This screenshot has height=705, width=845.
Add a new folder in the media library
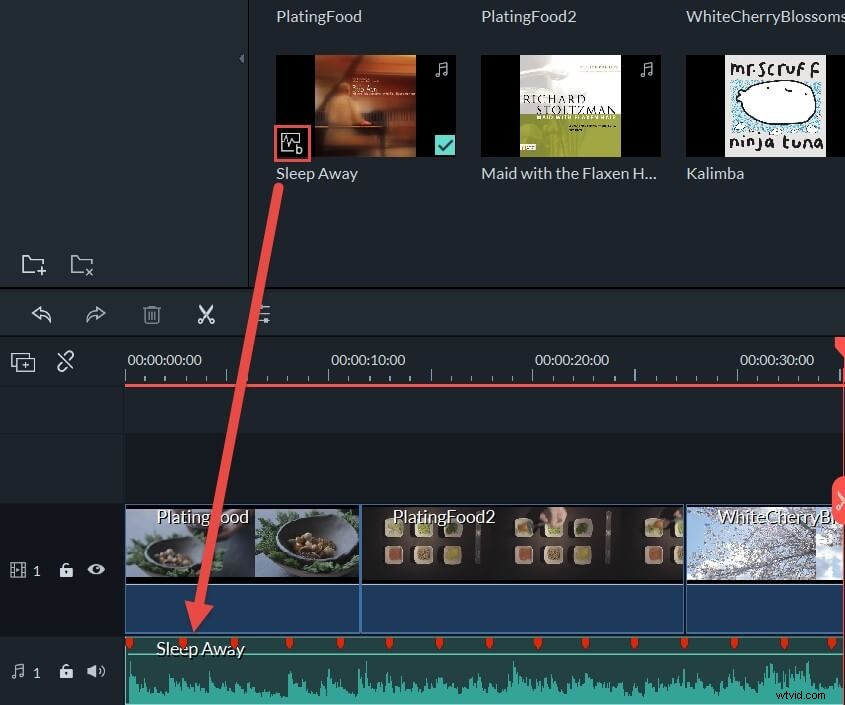pos(33,264)
